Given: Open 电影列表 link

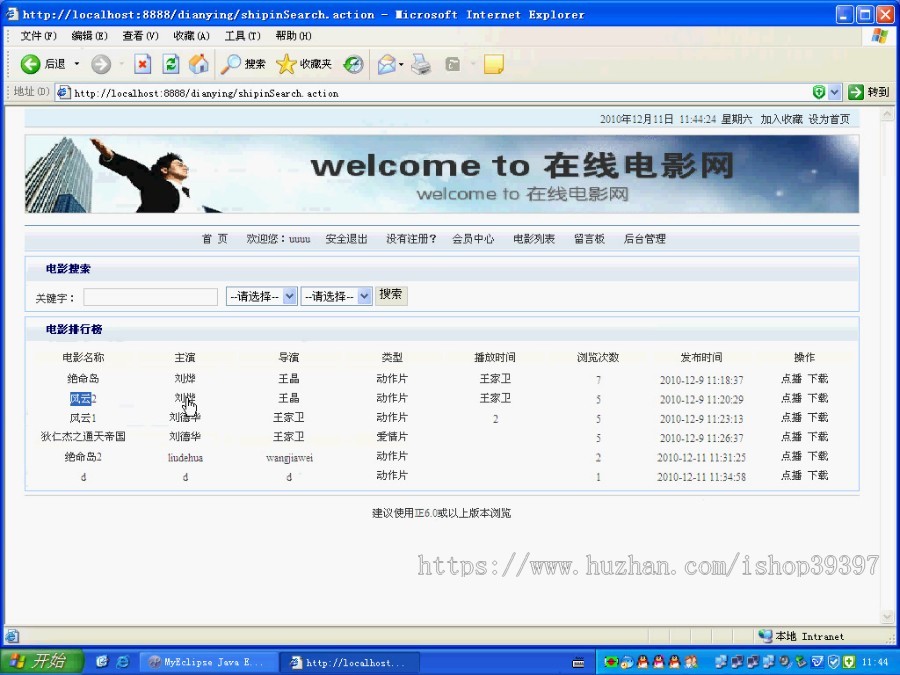Looking at the screenshot, I should 534,239.
